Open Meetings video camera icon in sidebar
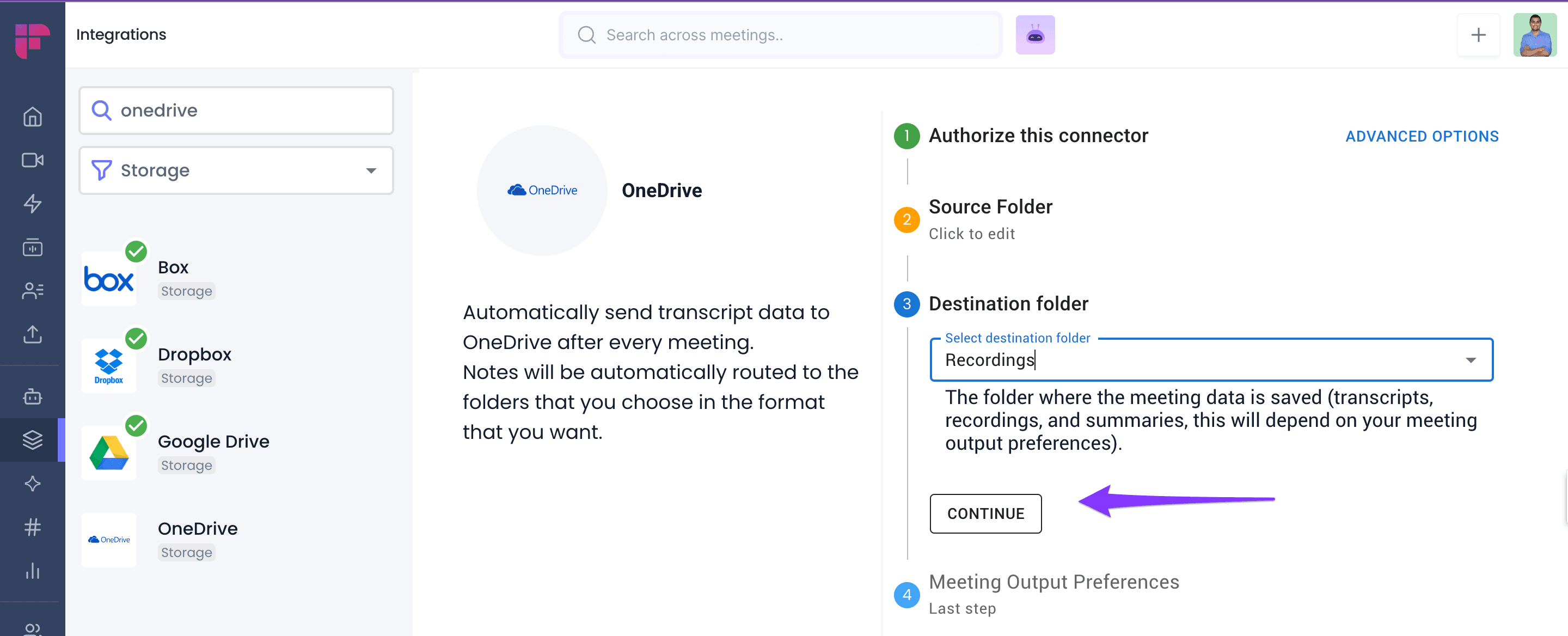 32,160
